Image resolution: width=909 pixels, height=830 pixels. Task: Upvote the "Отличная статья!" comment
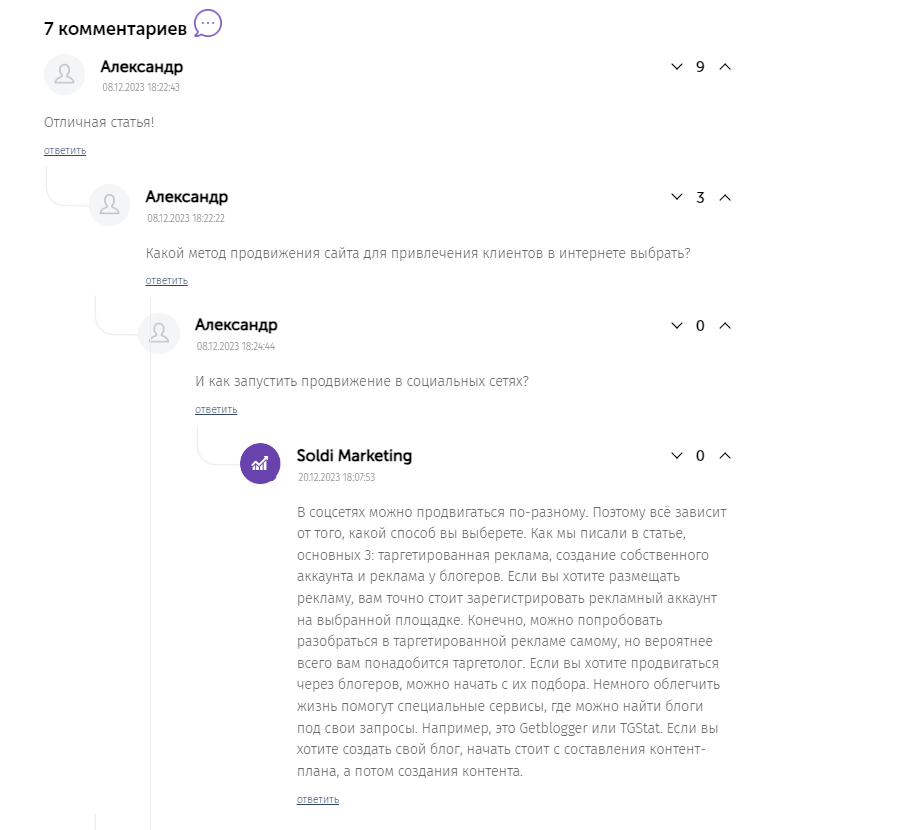tap(726, 67)
